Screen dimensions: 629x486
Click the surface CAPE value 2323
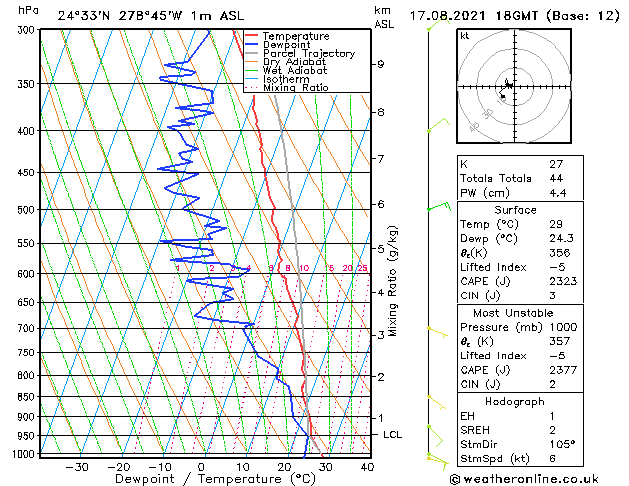[x=563, y=281]
